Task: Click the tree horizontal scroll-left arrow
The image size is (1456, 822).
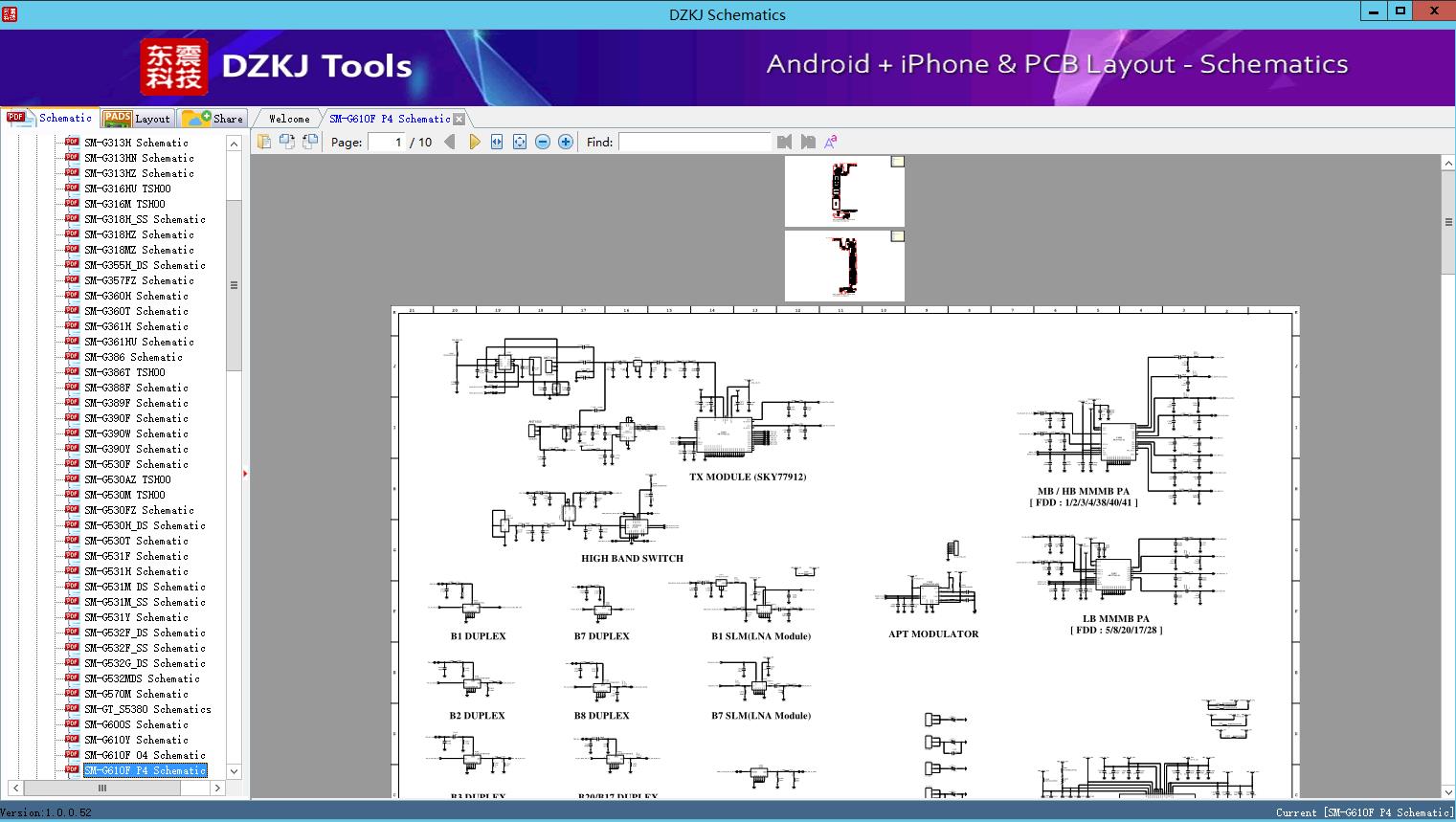Action: [x=13, y=789]
